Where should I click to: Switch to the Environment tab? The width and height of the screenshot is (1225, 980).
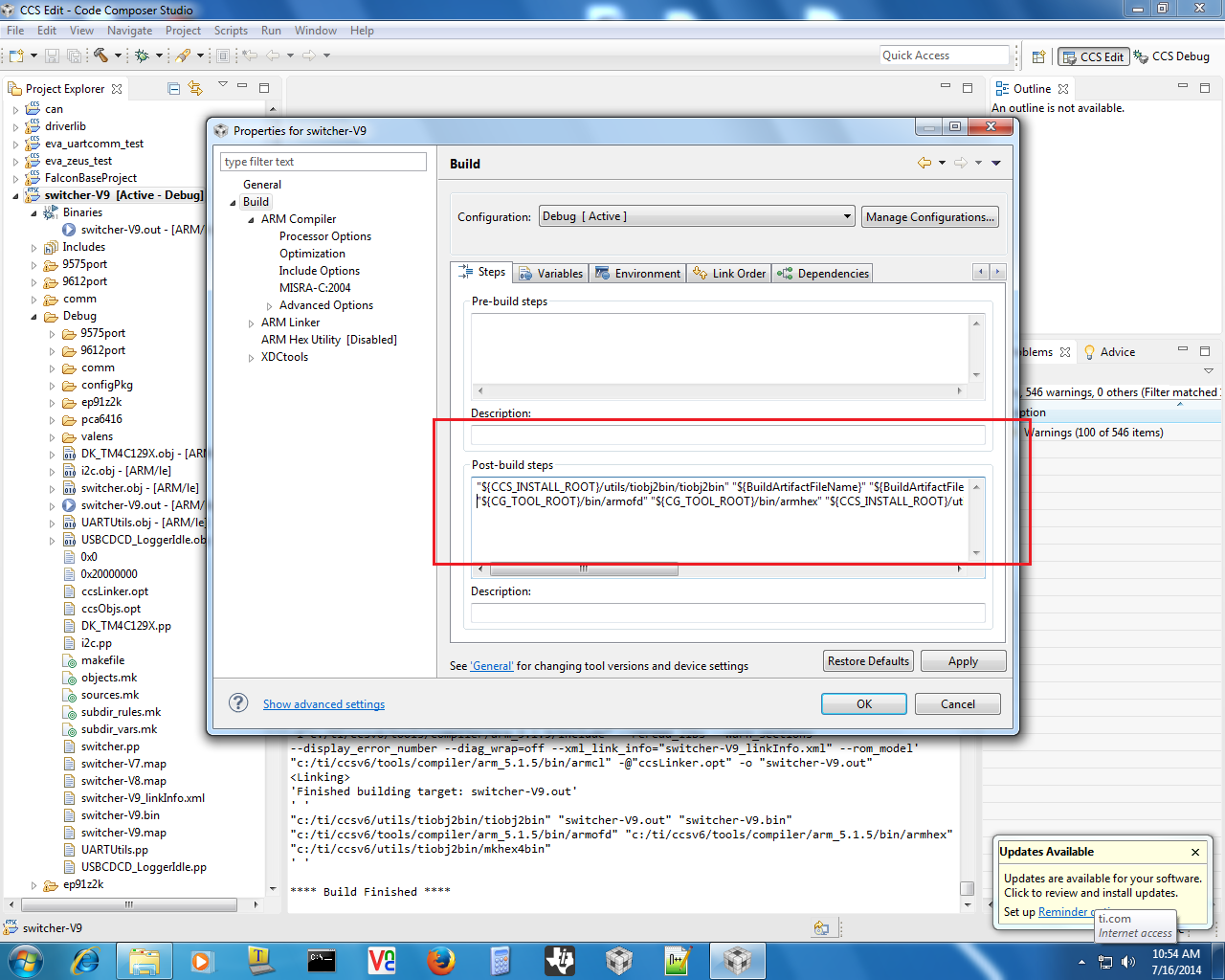pos(637,274)
